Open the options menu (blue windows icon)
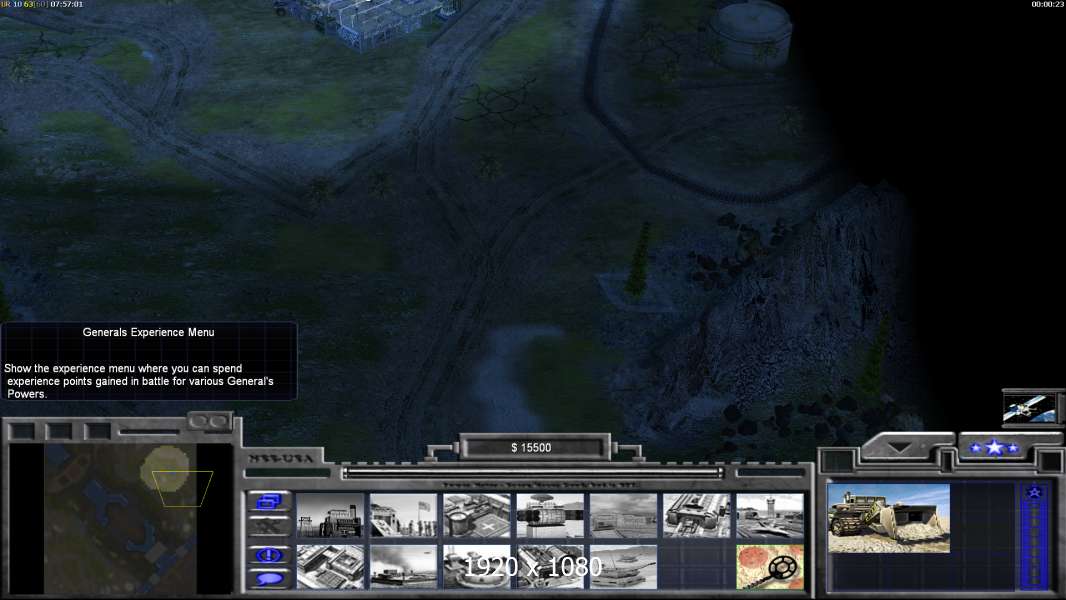Viewport: 1066px width, 600px height. (269, 501)
